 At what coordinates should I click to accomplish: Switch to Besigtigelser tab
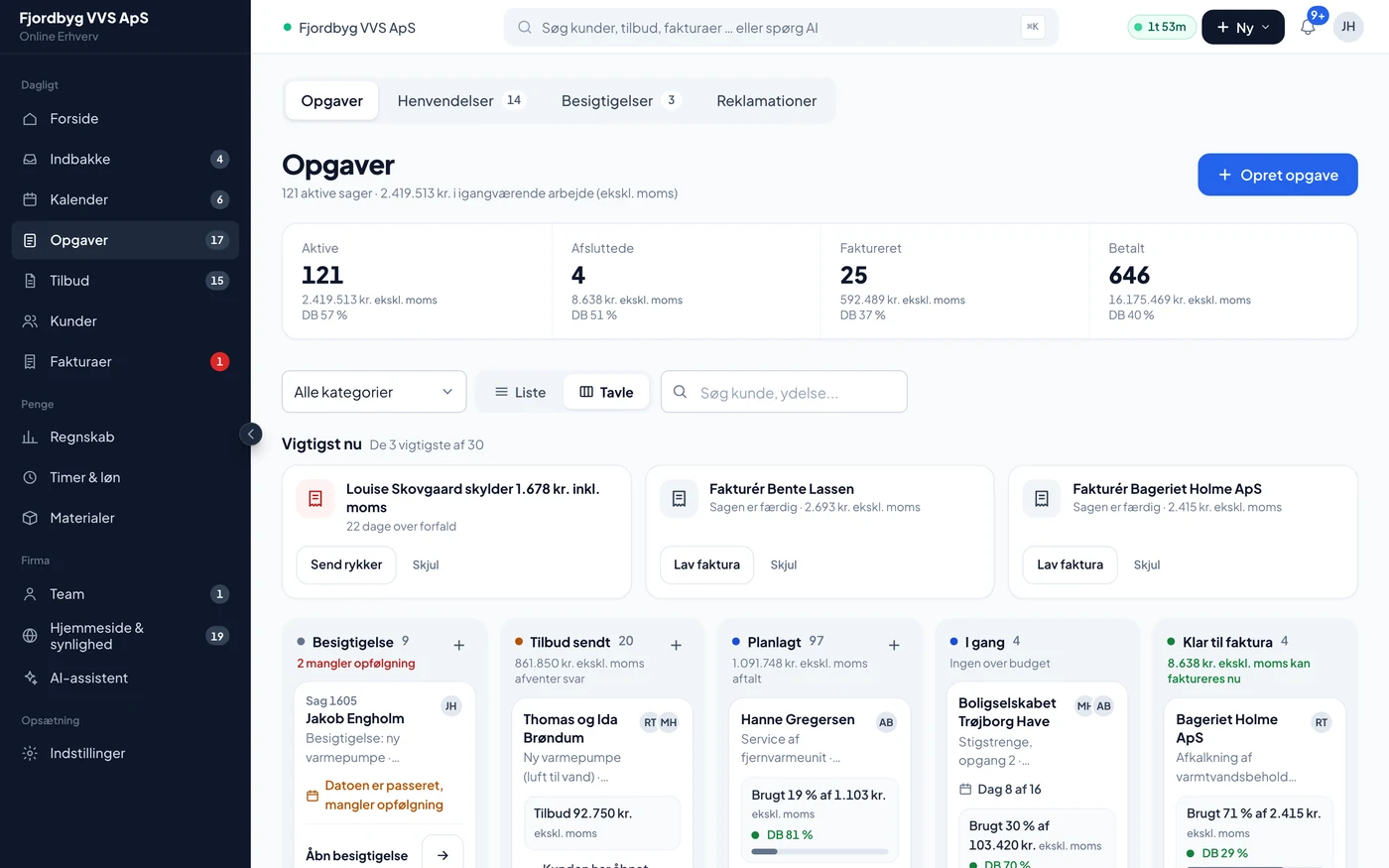[x=621, y=100]
